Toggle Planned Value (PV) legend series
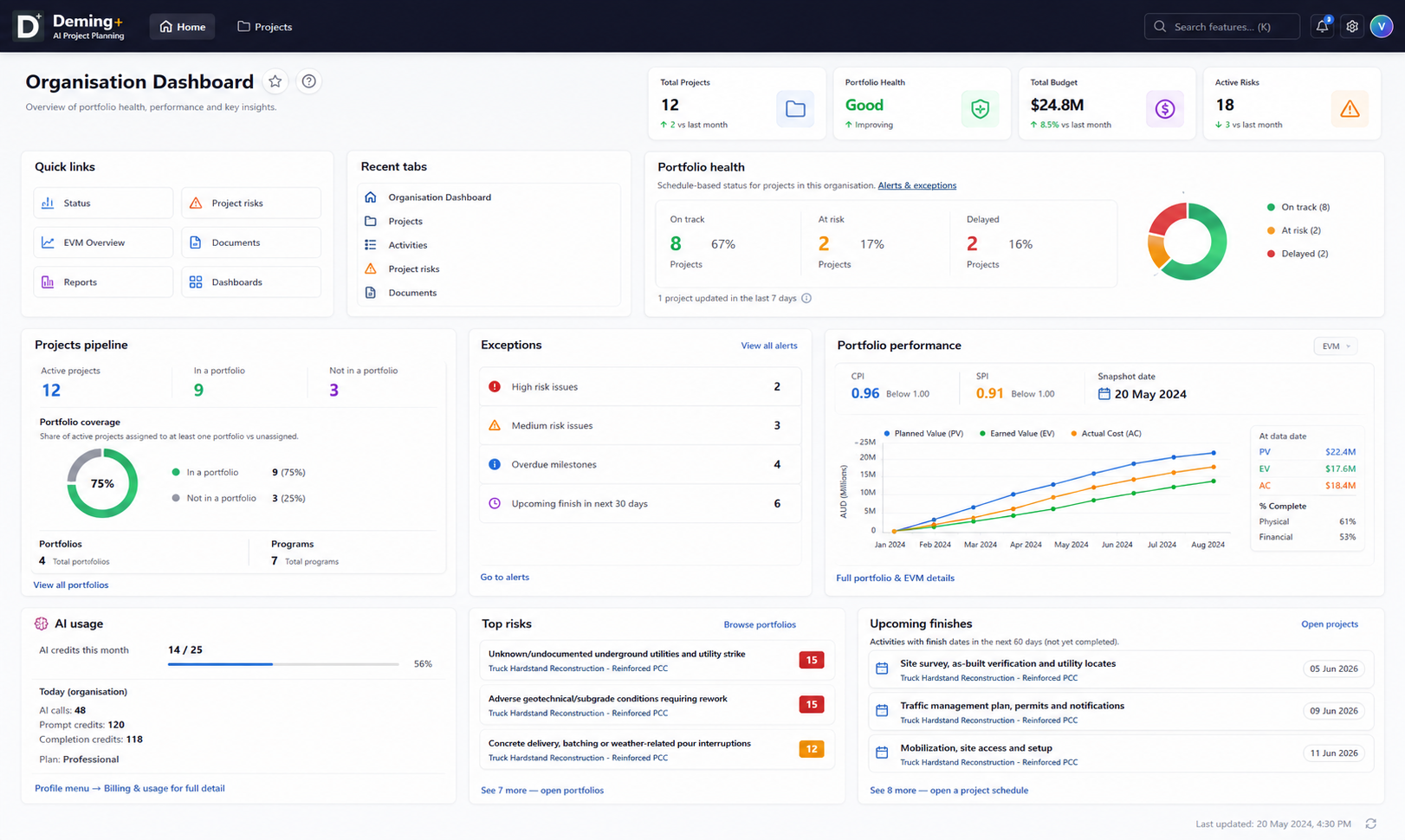The height and width of the screenshot is (840, 1405). pyautogui.click(x=923, y=433)
